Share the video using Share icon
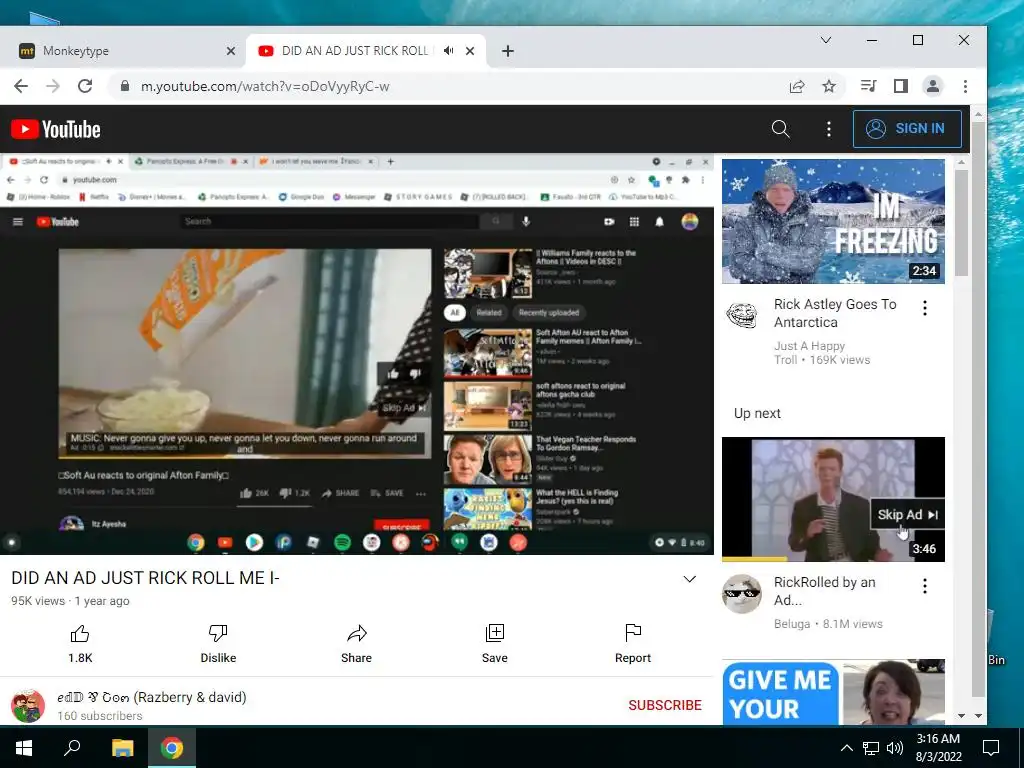This screenshot has width=1024, height=768. coord(357,633)
